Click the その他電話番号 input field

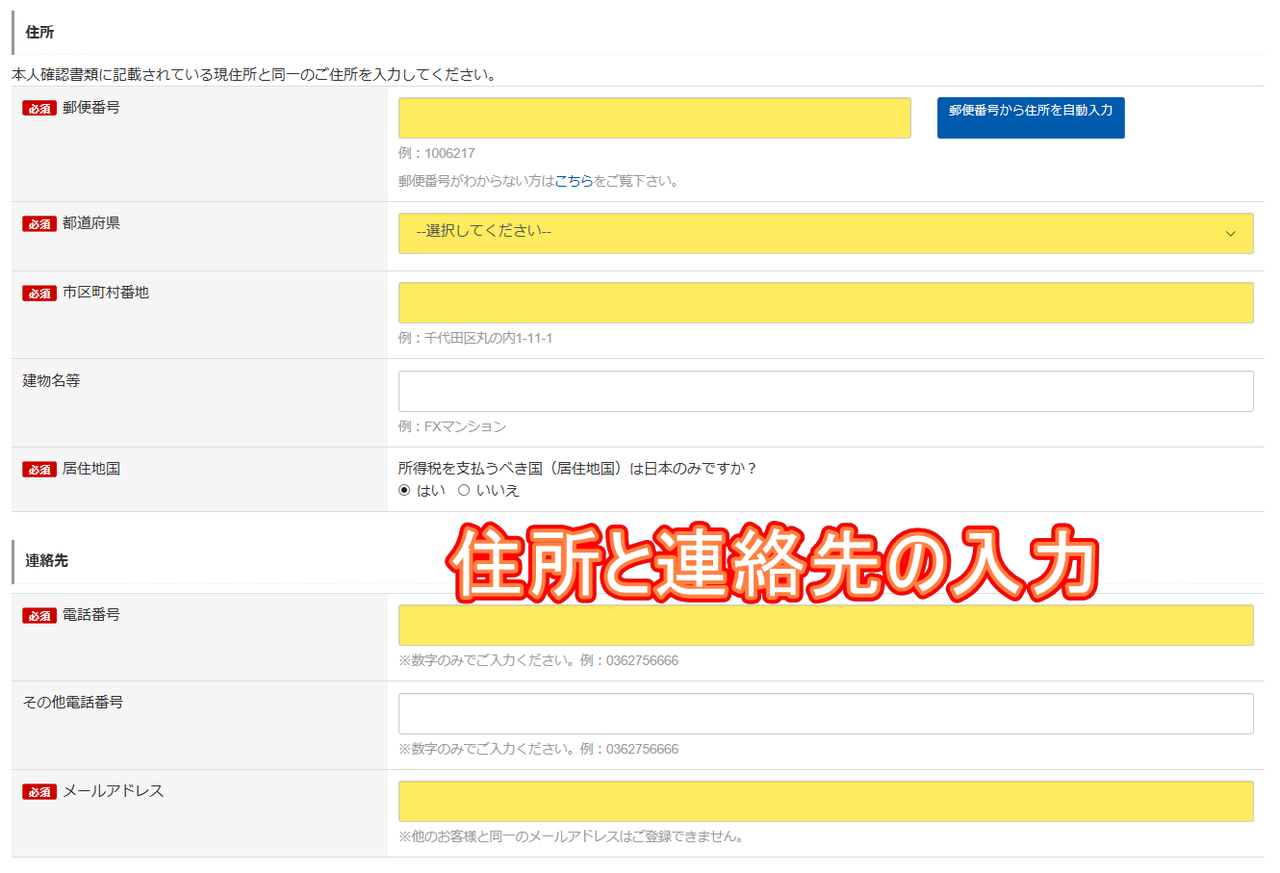[x=825, y=714]
